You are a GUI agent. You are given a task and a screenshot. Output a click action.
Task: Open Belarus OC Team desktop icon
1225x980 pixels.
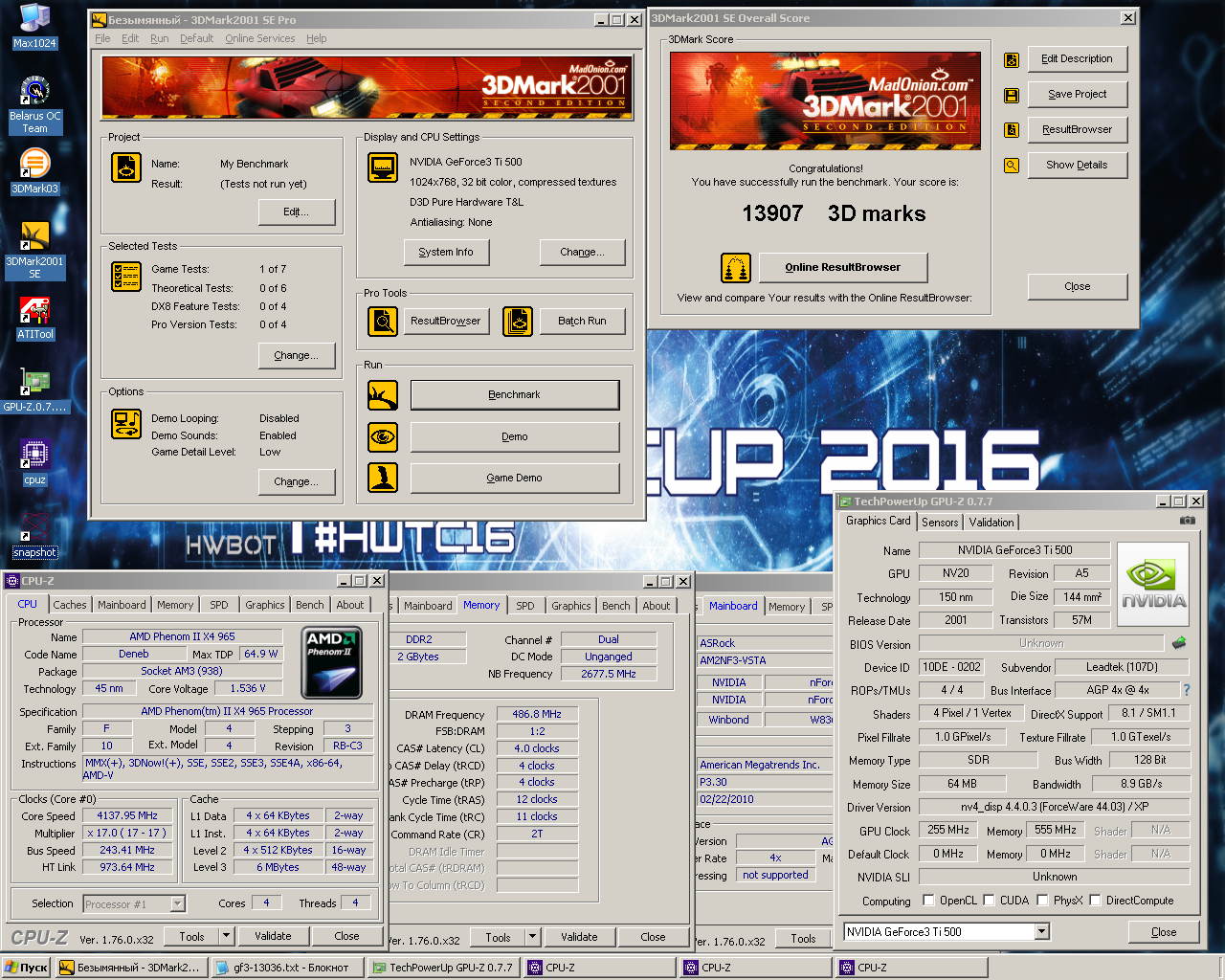(x=34, y=104)
